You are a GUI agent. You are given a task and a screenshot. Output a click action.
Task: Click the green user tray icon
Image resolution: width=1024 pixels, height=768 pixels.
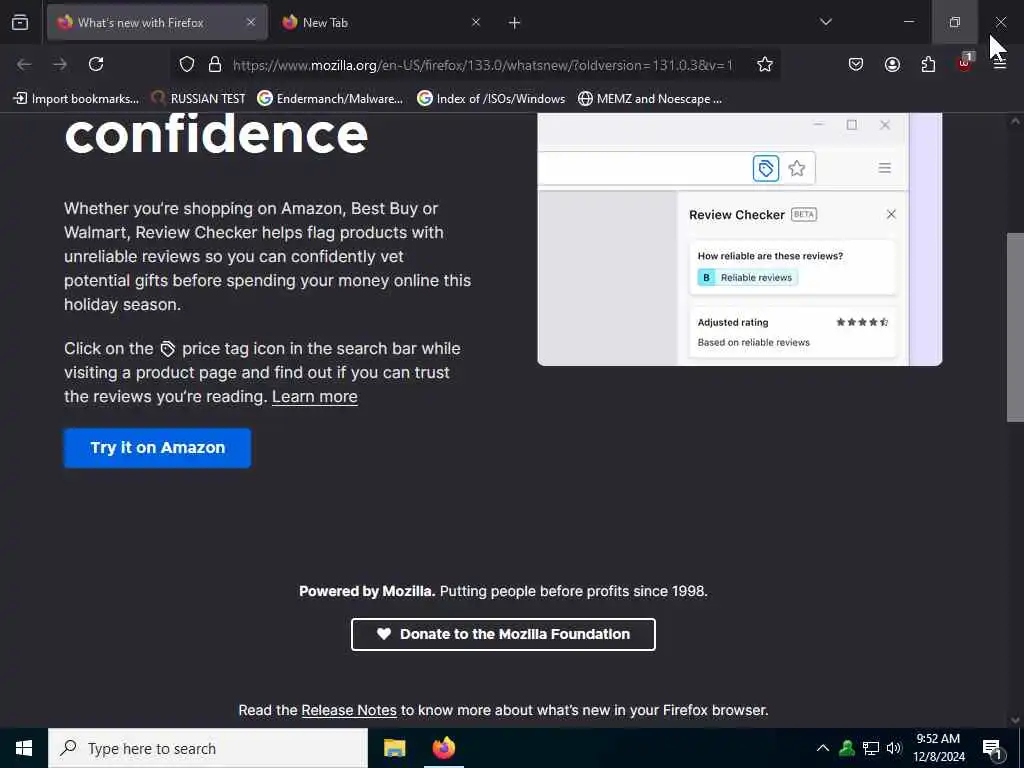point(847,748)
